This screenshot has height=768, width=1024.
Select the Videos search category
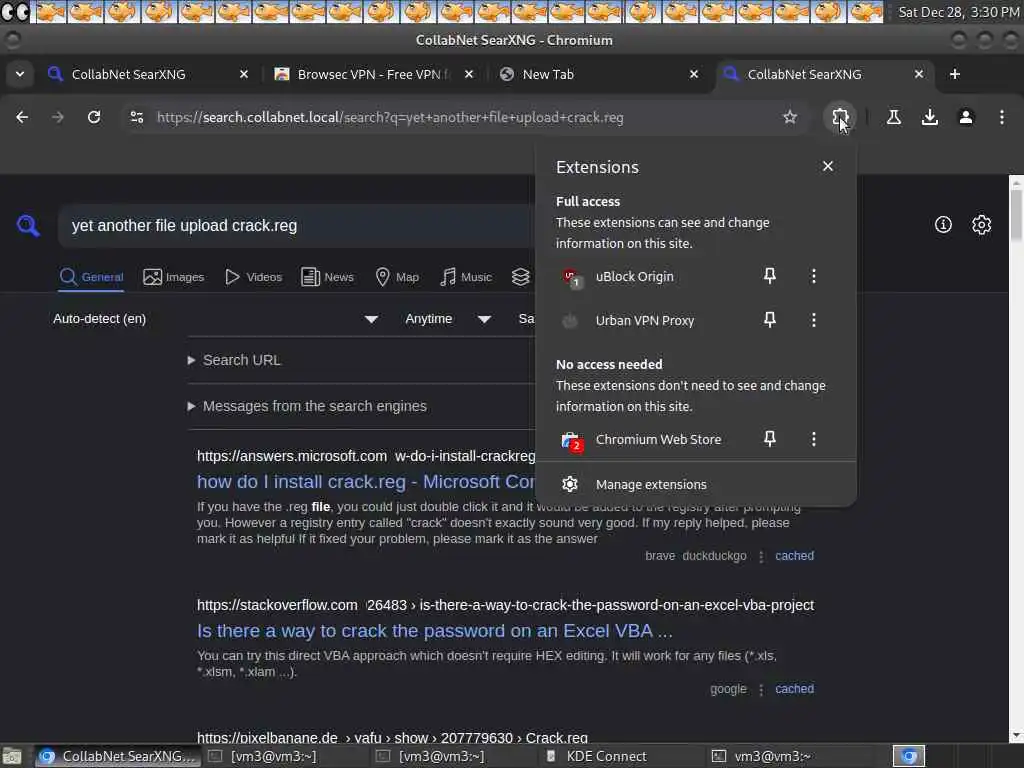tap(253, 277)
